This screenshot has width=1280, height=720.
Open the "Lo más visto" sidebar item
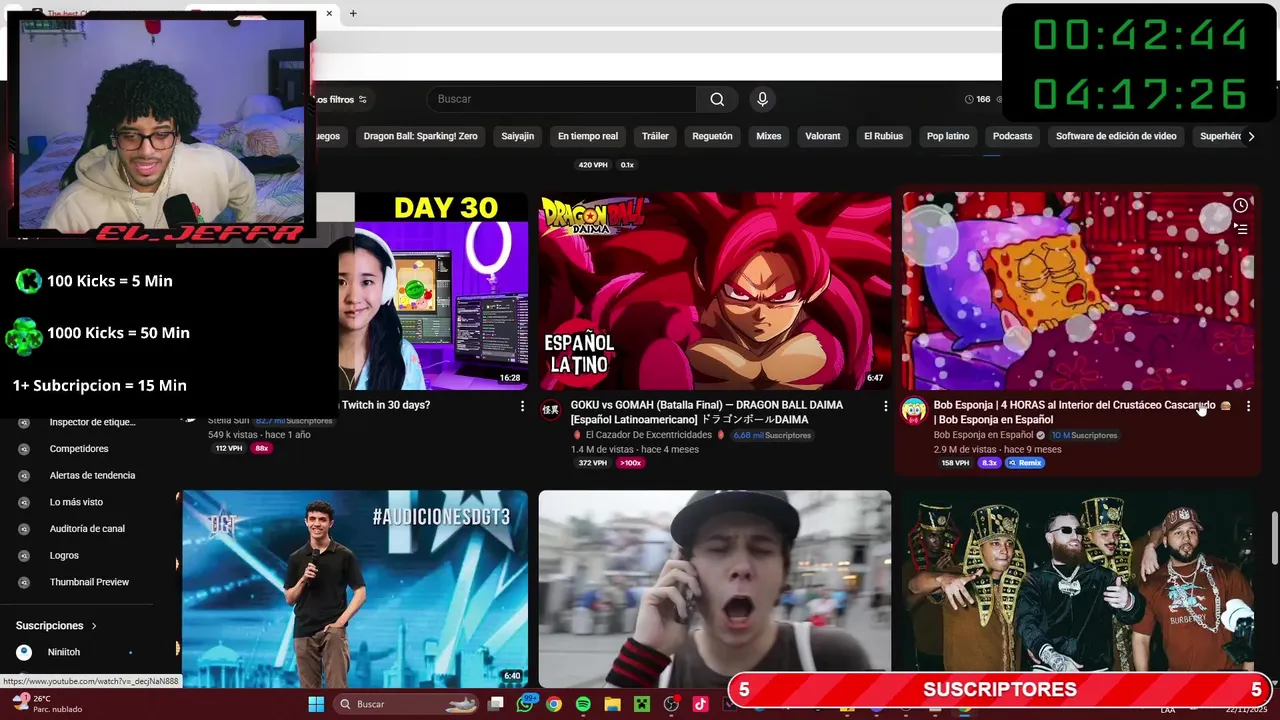78,502
